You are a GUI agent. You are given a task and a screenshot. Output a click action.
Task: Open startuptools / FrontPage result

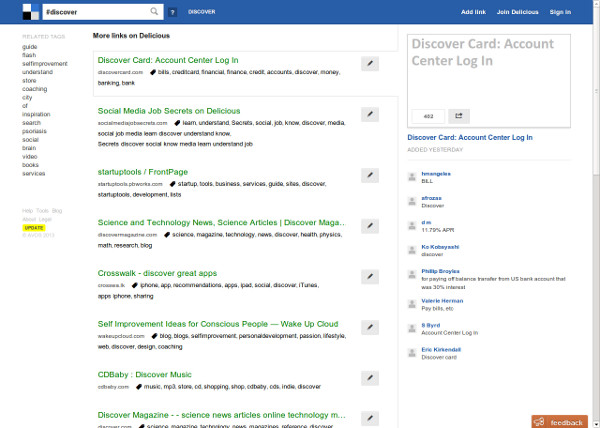(143, 172)
